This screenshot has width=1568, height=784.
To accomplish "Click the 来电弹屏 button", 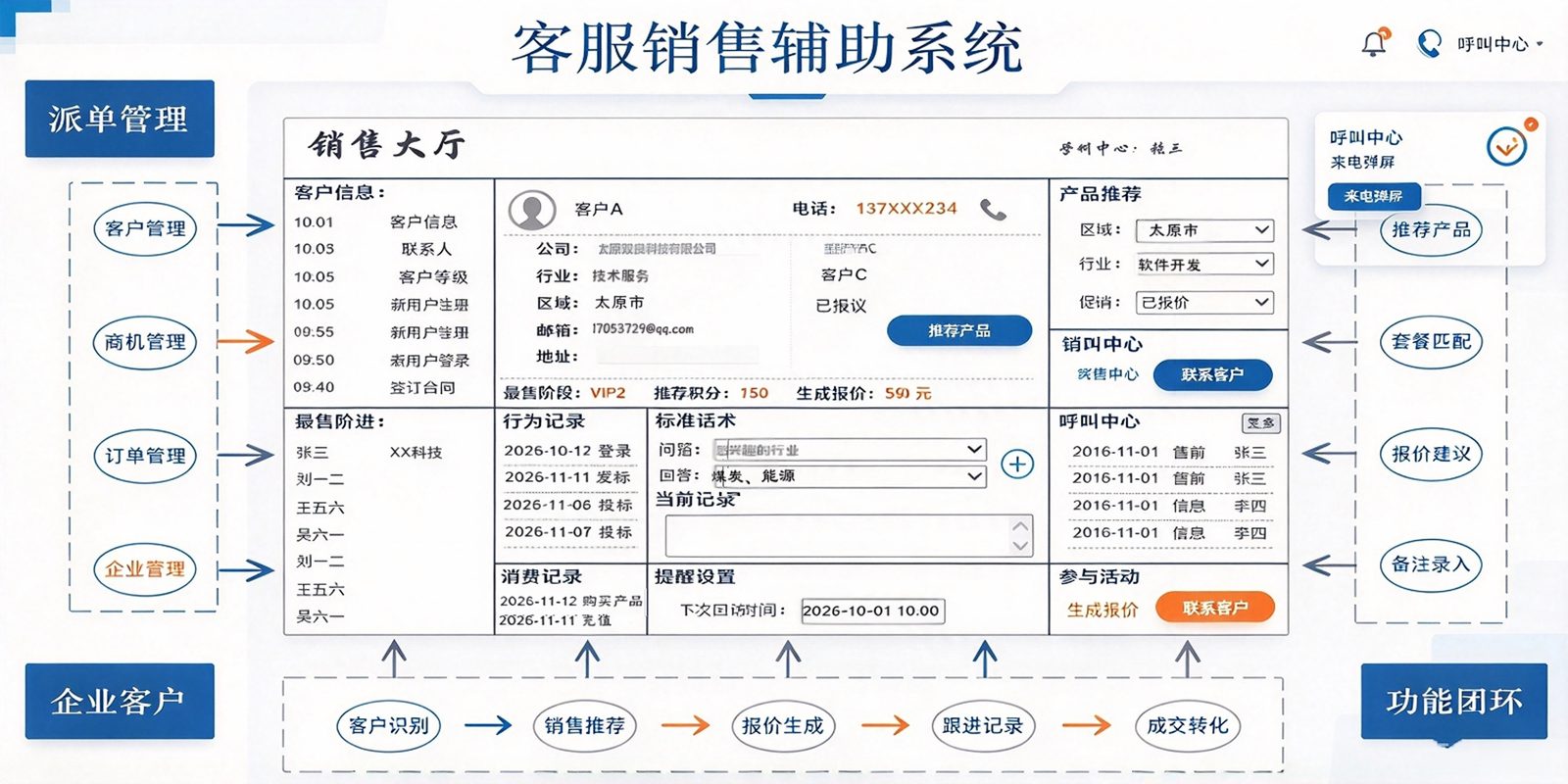I will [1374, 196].
